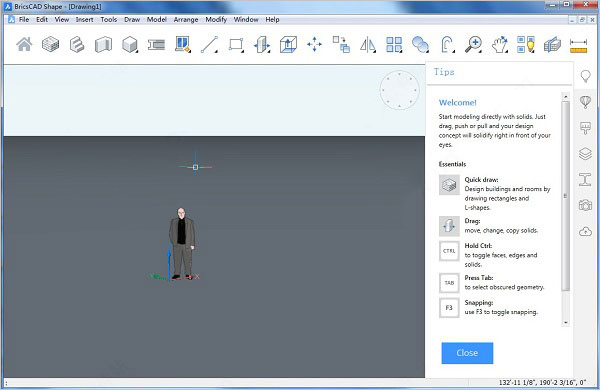Click the LookFrom compass circle in viewport
This screenshot has height=390, width=600.
tap(400, 90)
